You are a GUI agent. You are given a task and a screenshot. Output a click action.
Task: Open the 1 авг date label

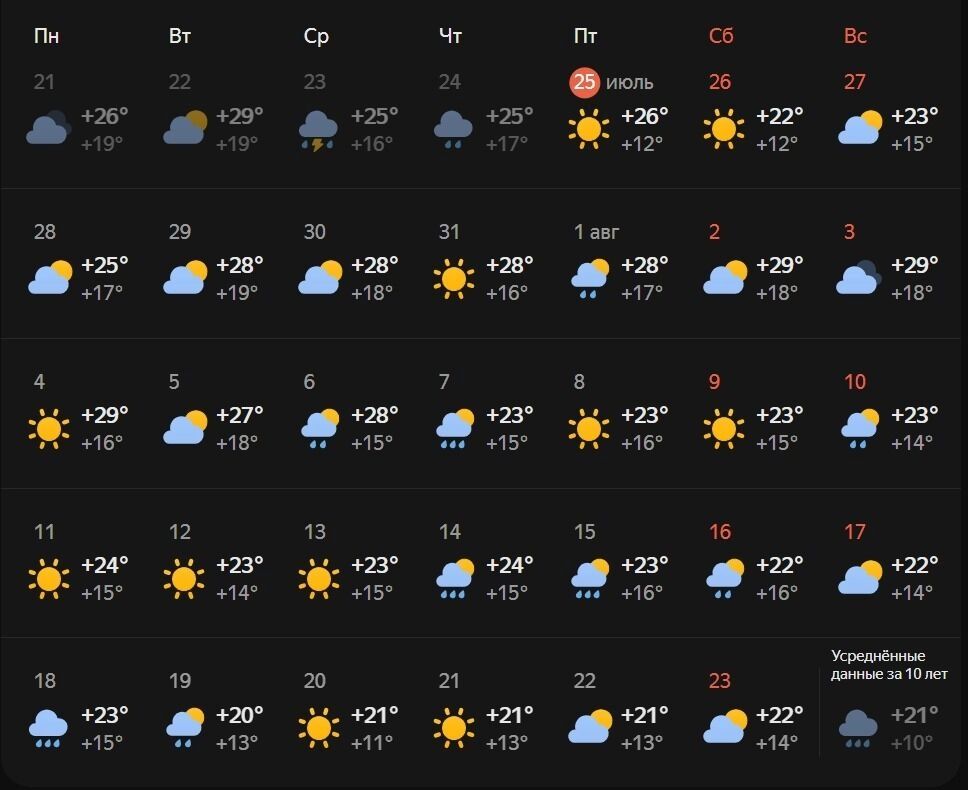tap(597, 232)
